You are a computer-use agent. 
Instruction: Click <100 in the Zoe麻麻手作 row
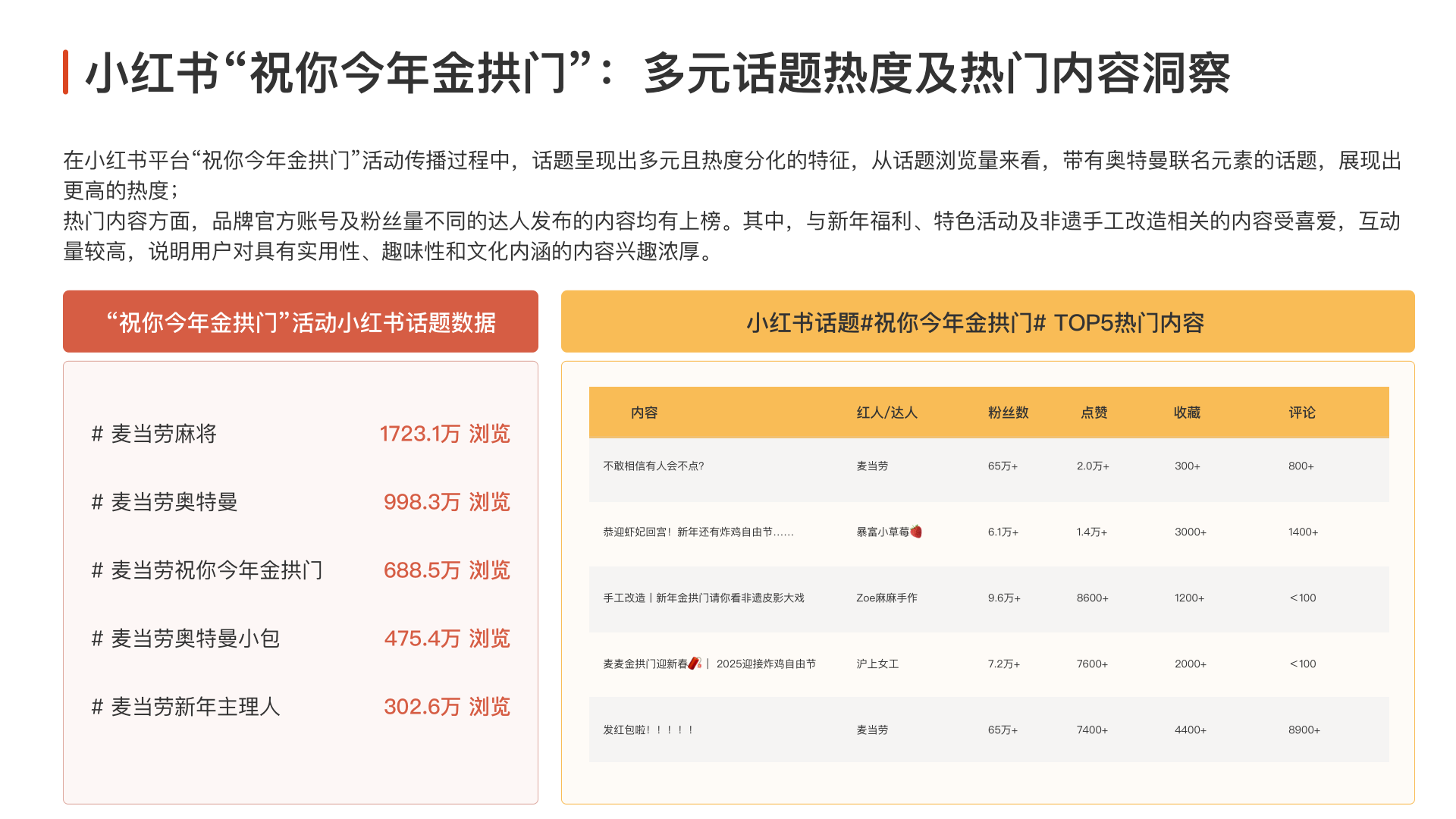click(1303, 598)
